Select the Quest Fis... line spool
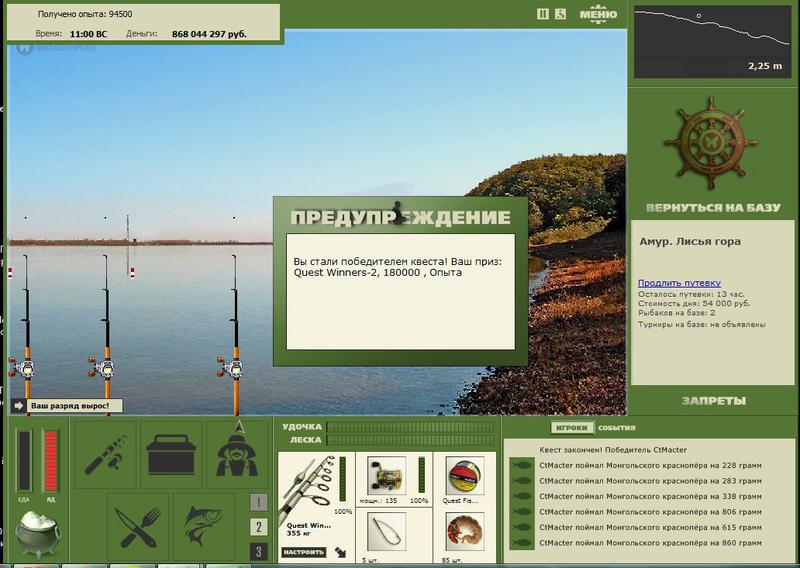The height and width of the screenshot is (568, 800). (x=464, y=476)
